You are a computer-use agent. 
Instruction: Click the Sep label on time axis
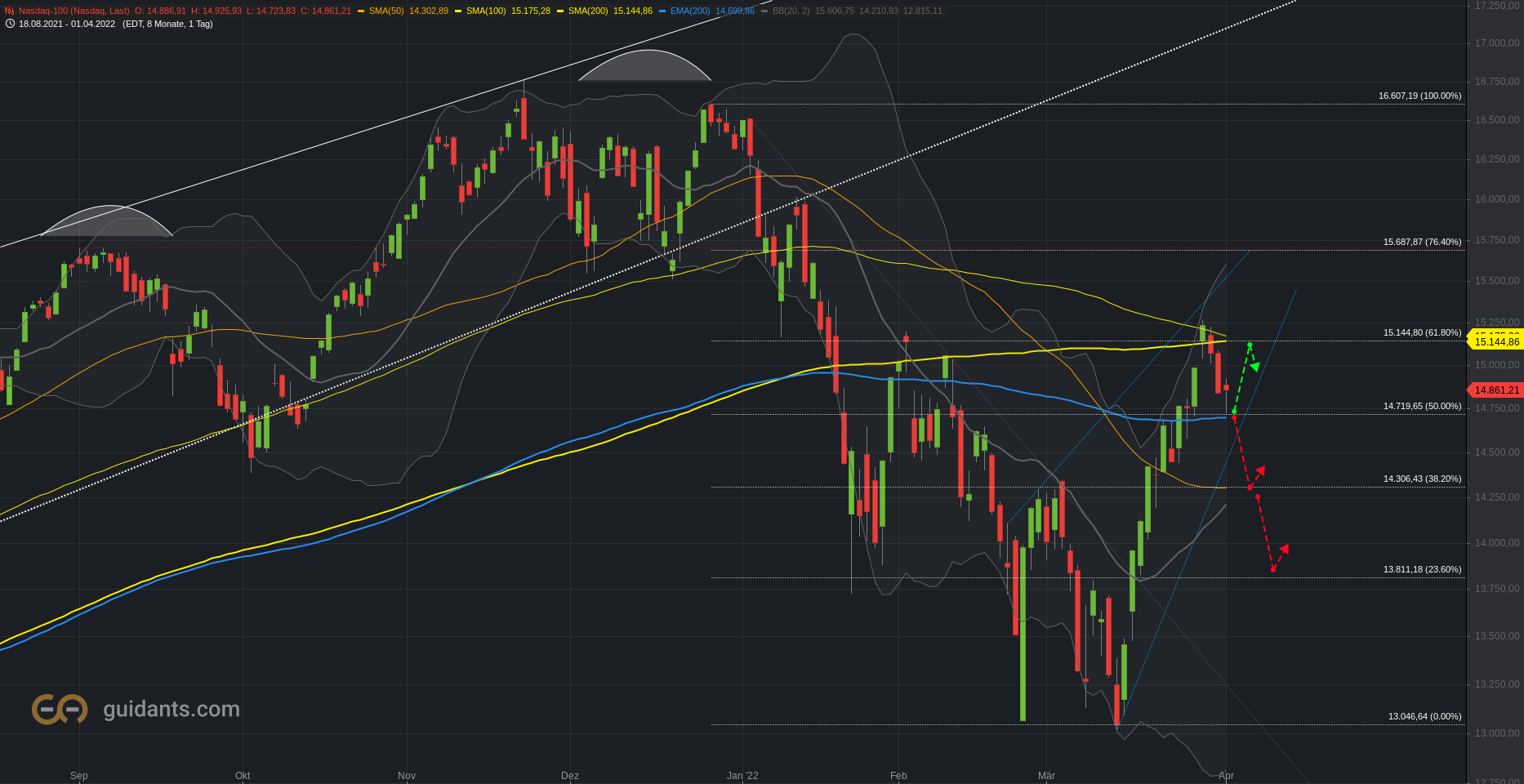click(79, 776)
